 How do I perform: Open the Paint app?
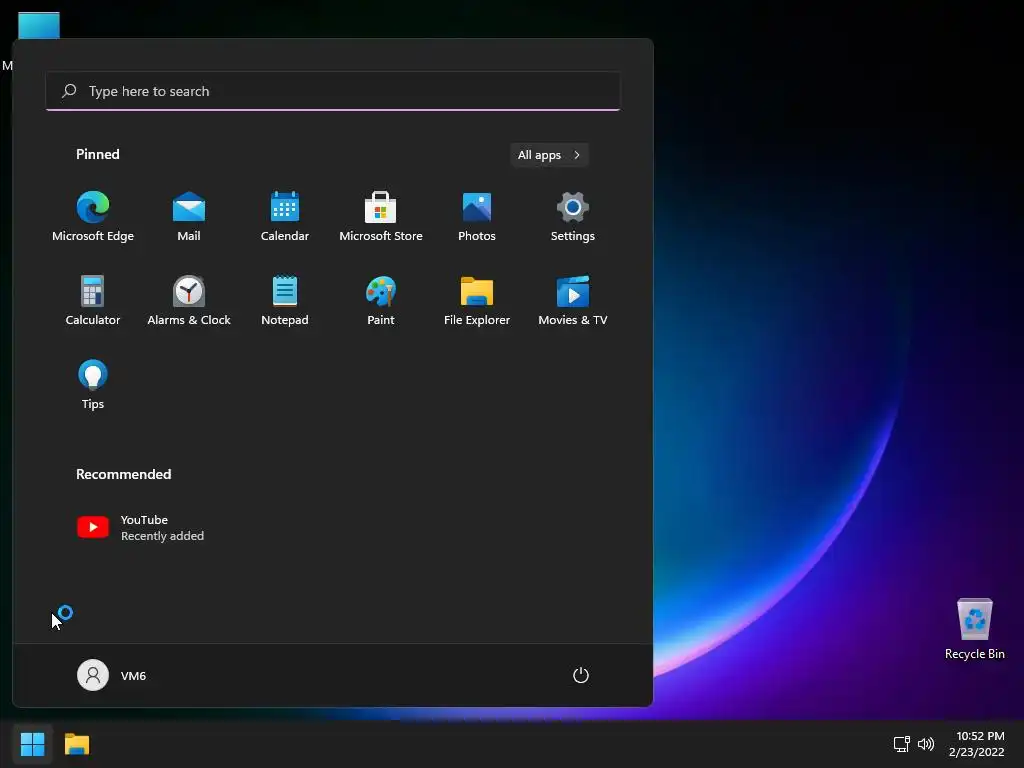coord(381,301)
